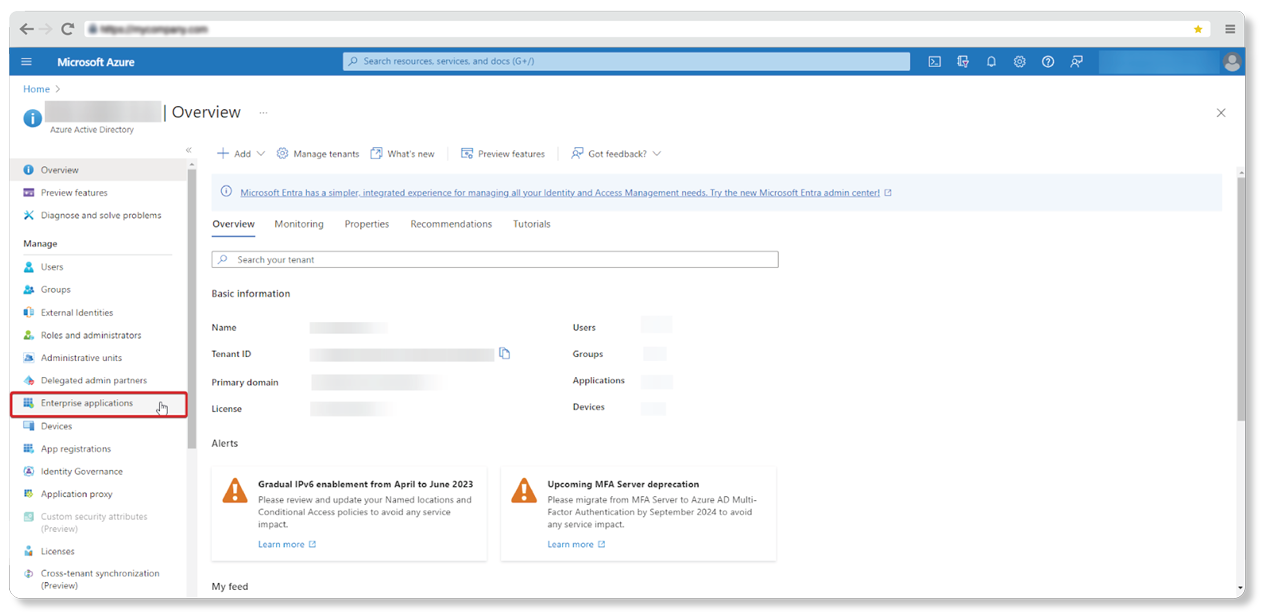The image size is (1263, 612).
Task: Click Learn more under IPv6 enablement alert
Action: click(287, 544)
